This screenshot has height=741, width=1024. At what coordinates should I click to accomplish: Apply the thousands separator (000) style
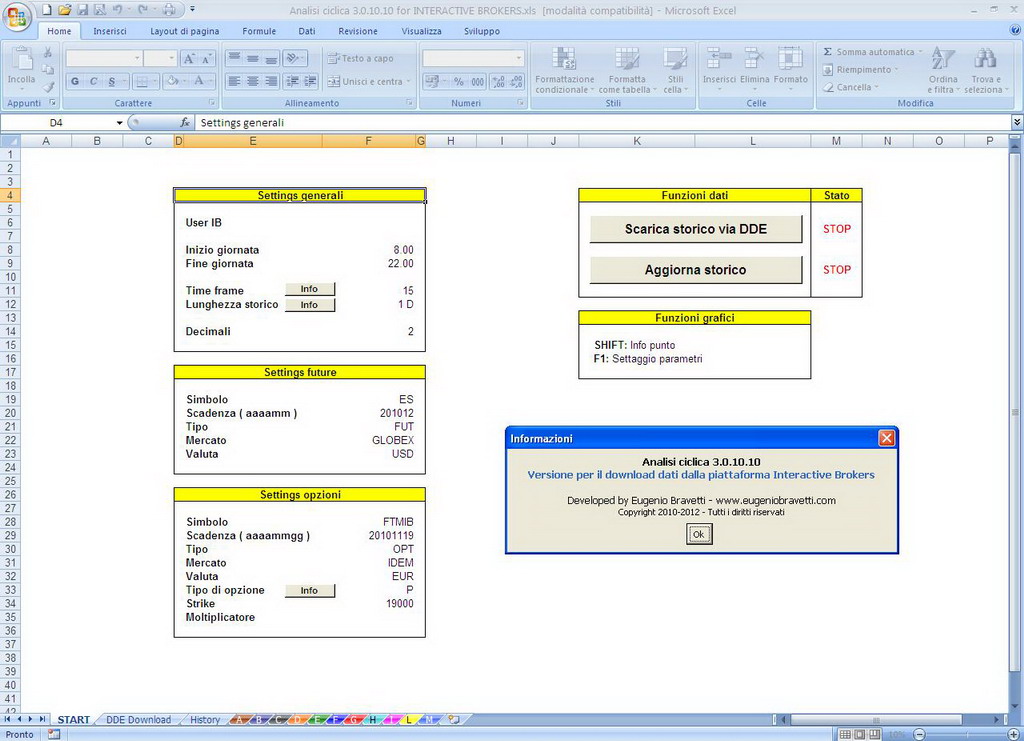click(x=477, y=82)
